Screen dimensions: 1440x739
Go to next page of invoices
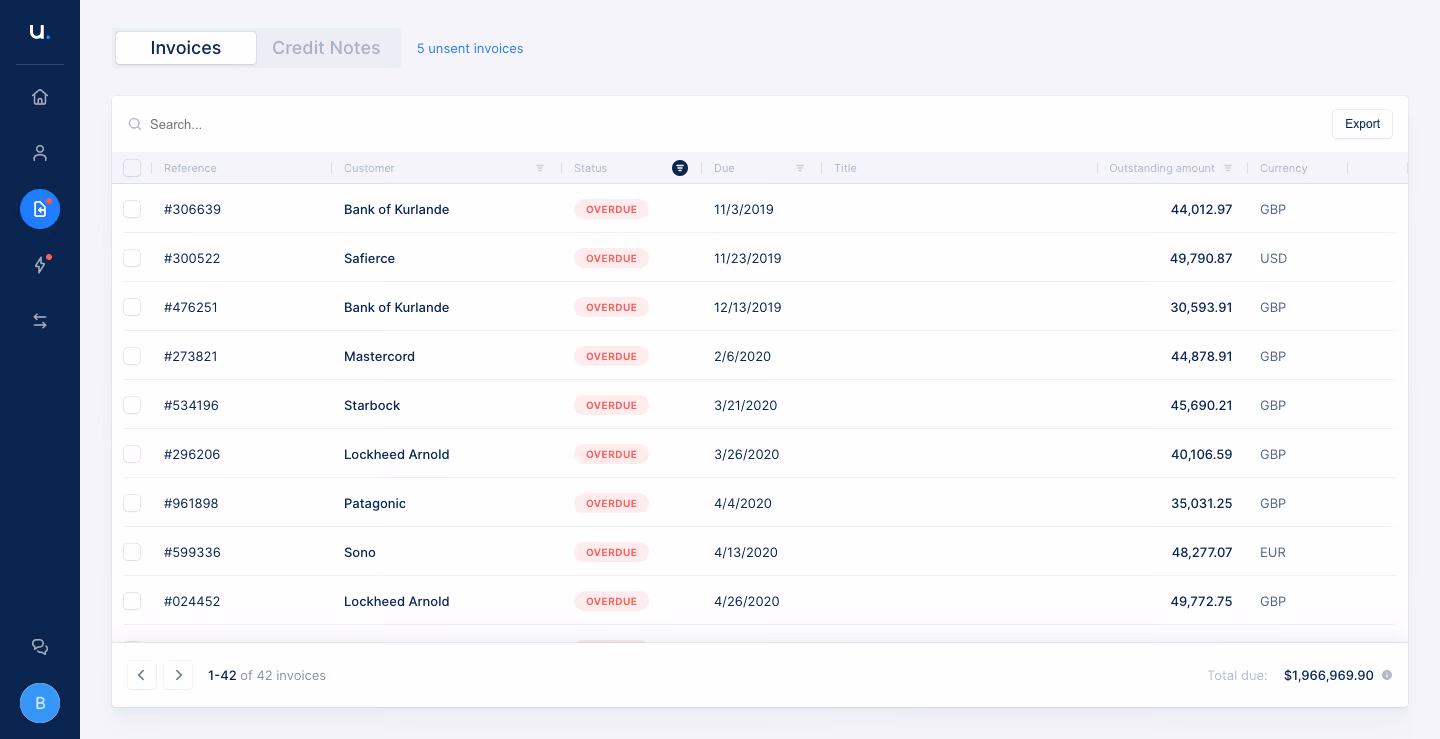pos(178,675)
